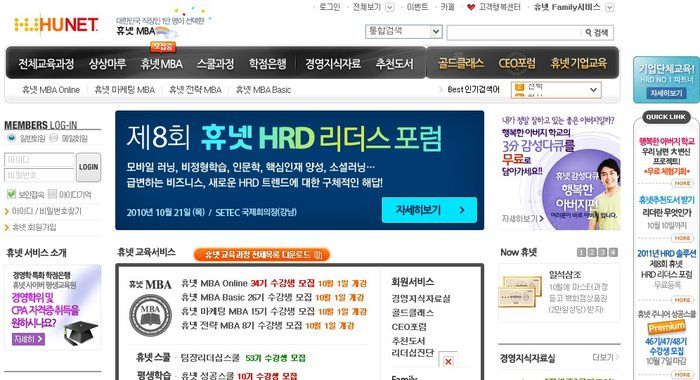Click the QUICK LINK header badge
Screen dimensions: 700x380
coord(666,117)
